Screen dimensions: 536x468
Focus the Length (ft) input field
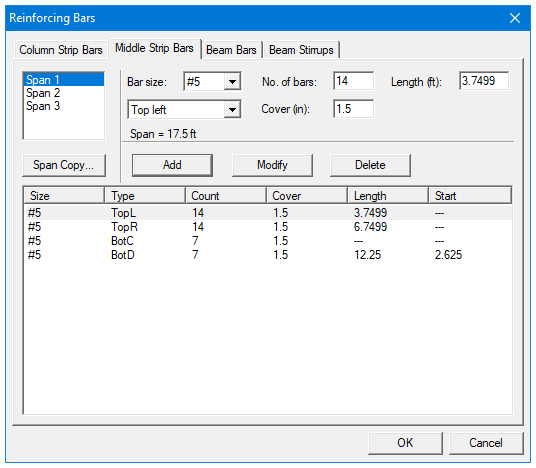pos(484,81)
